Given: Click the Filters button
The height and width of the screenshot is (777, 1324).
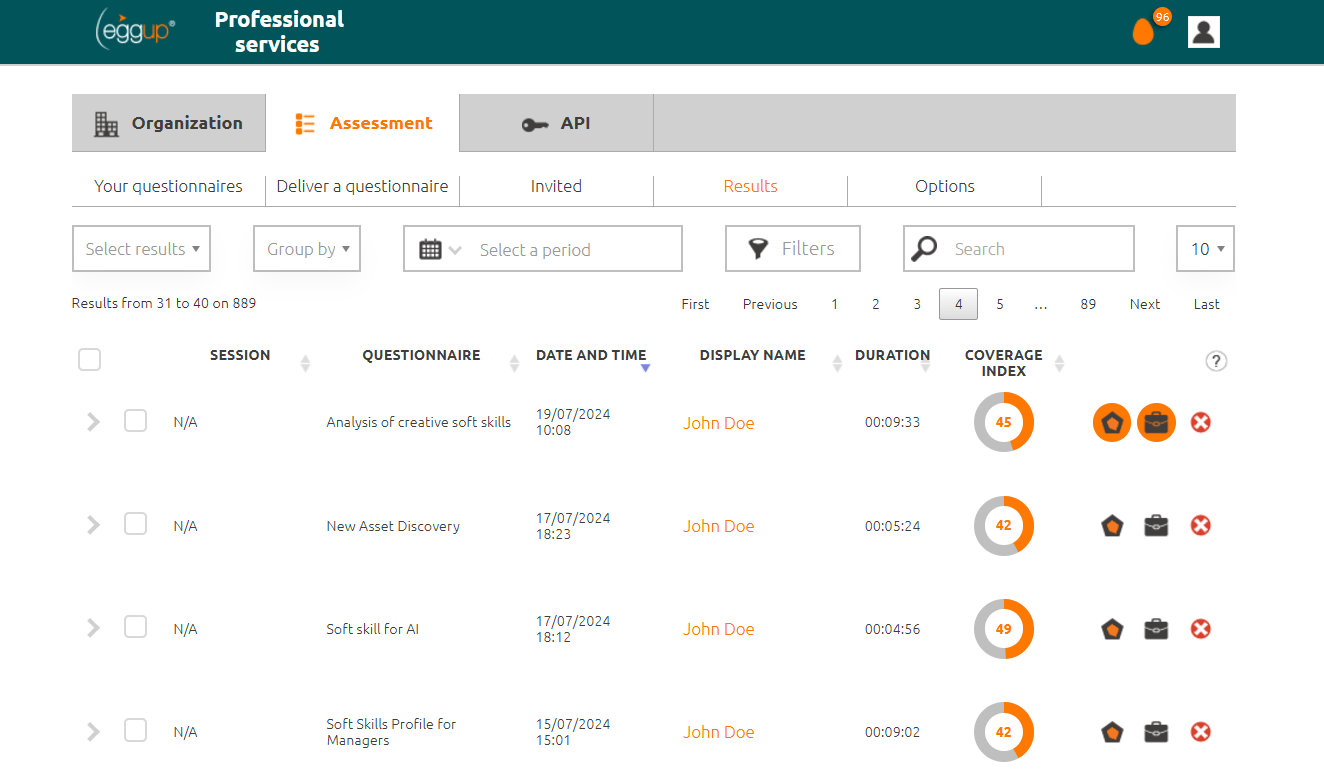Looking at the screenshot, I should tap(793, 249).
